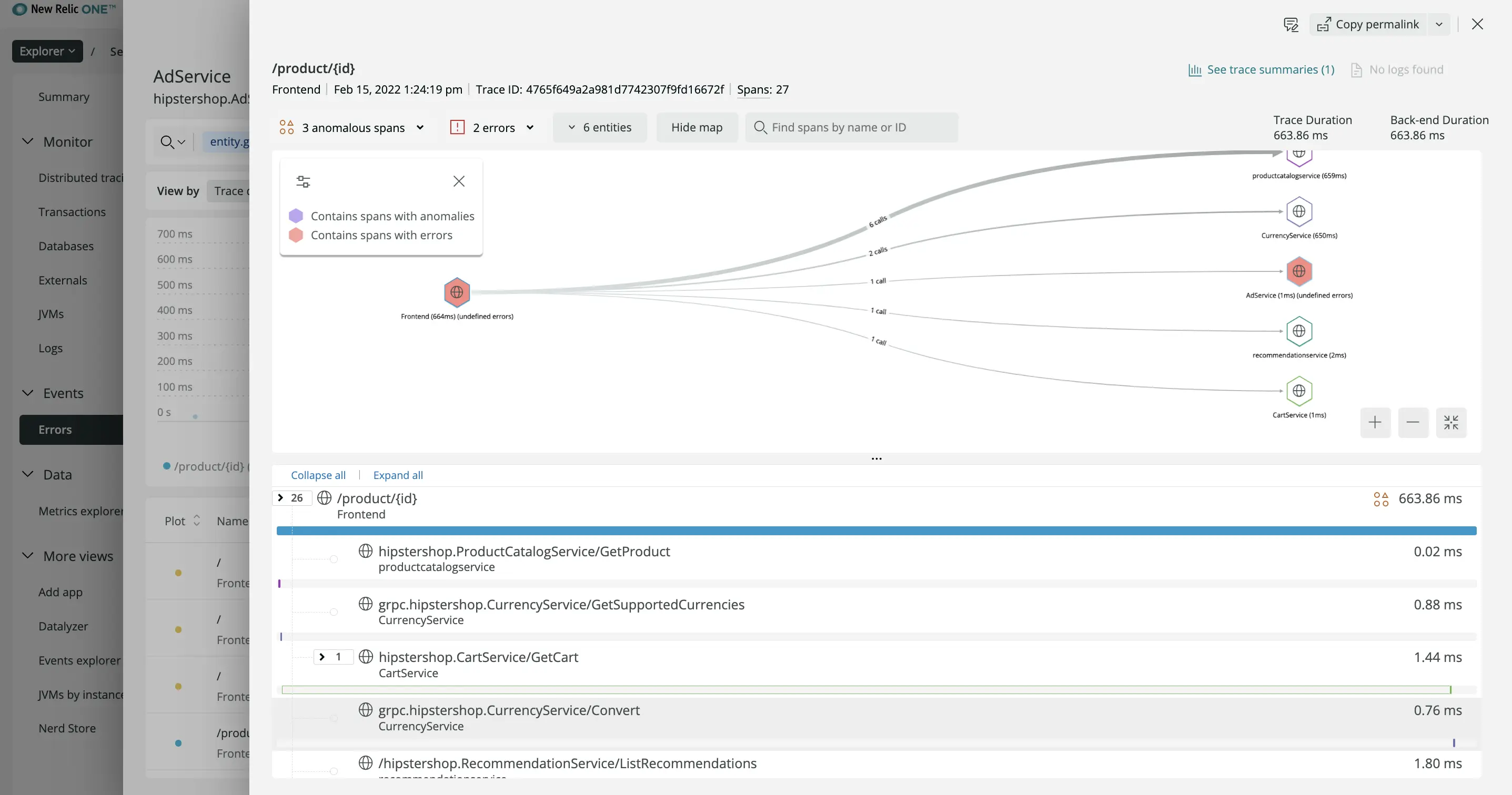
Task: Enable plotting for the GetProduct span circle
Action: coord(334,559)
